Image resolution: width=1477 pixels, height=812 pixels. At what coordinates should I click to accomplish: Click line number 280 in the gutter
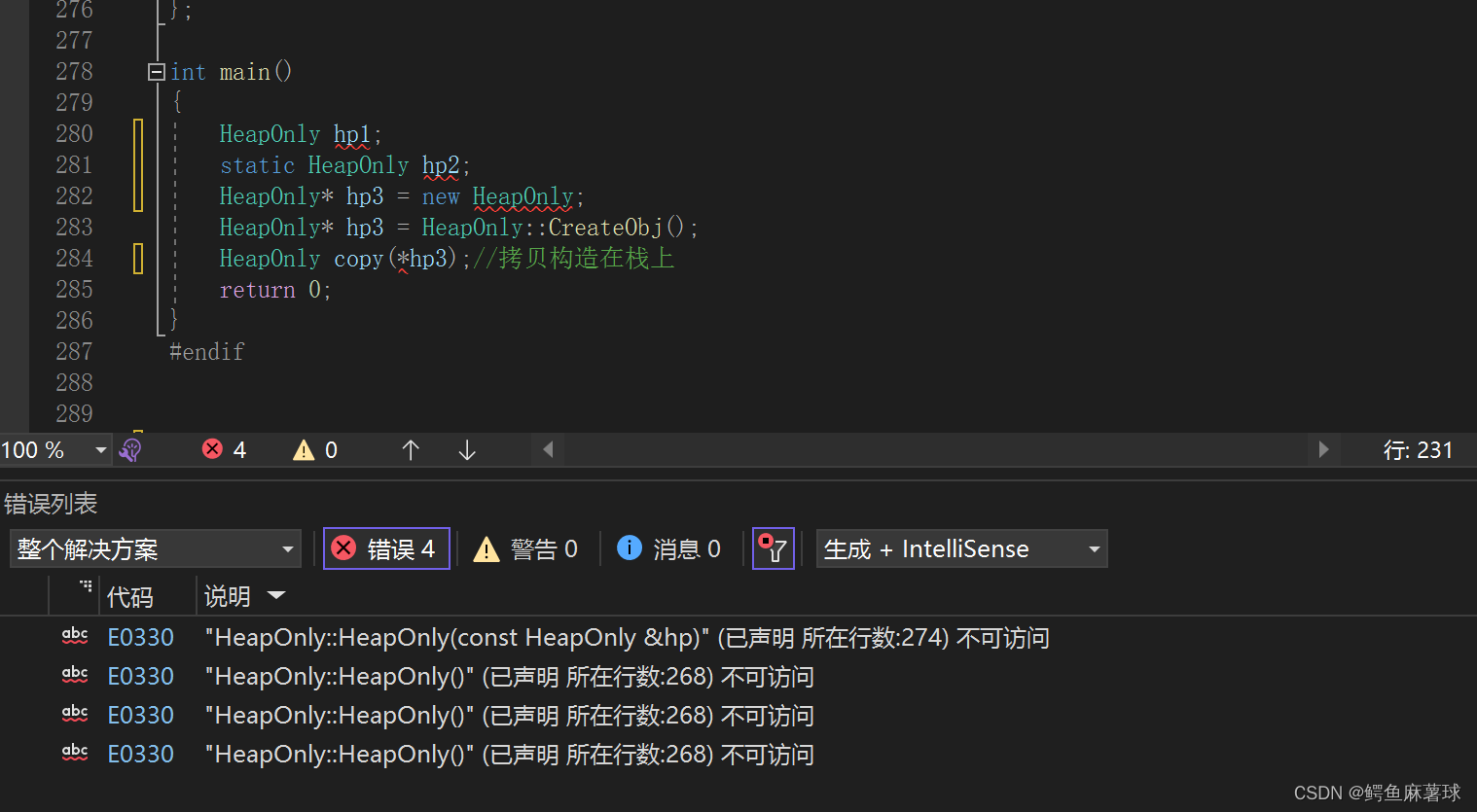pyautogui.click(x=74, y=134)
